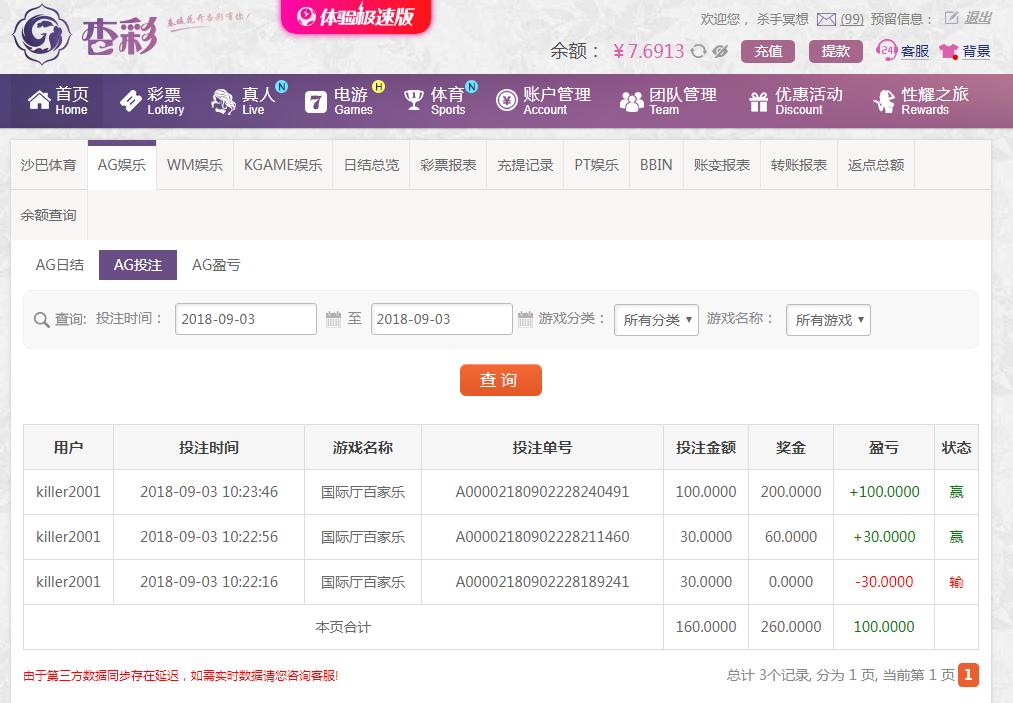Click the 盈亏 column header

(884, 447)
